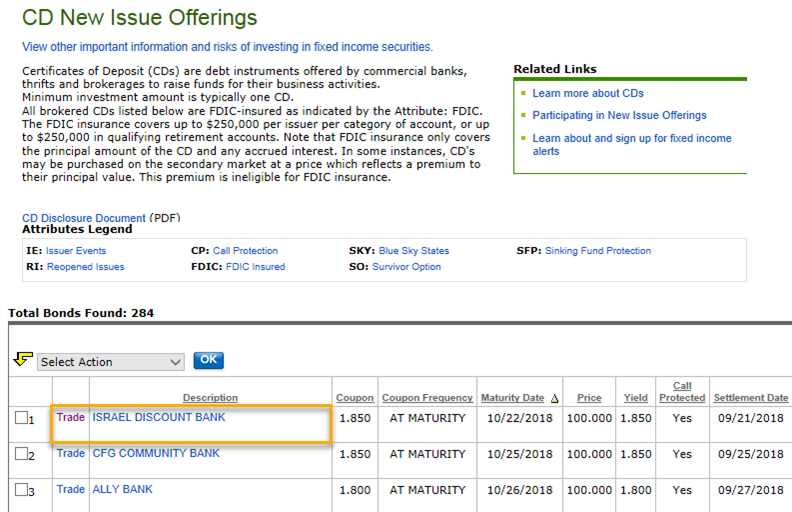
Task: Tick the checkbox beside ALLY BANK row
Action: 21,491
